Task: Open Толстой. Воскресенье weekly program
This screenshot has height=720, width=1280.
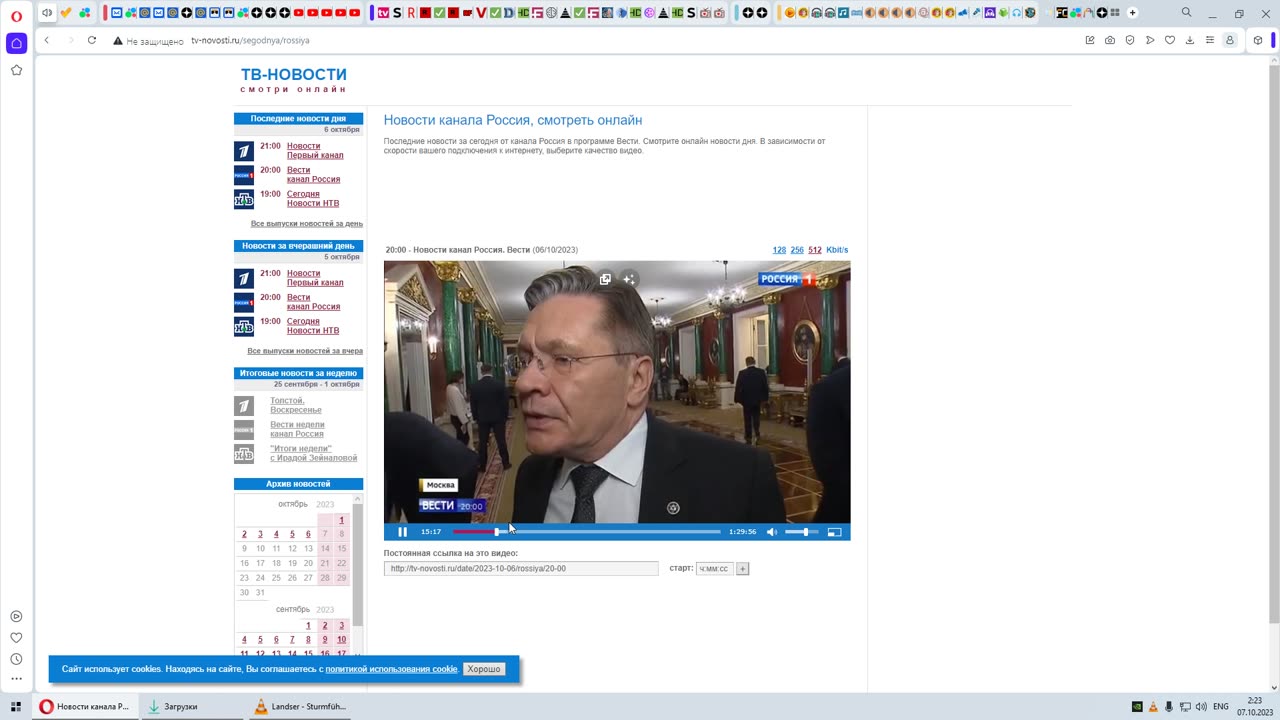Action: [x=296, y=405]
